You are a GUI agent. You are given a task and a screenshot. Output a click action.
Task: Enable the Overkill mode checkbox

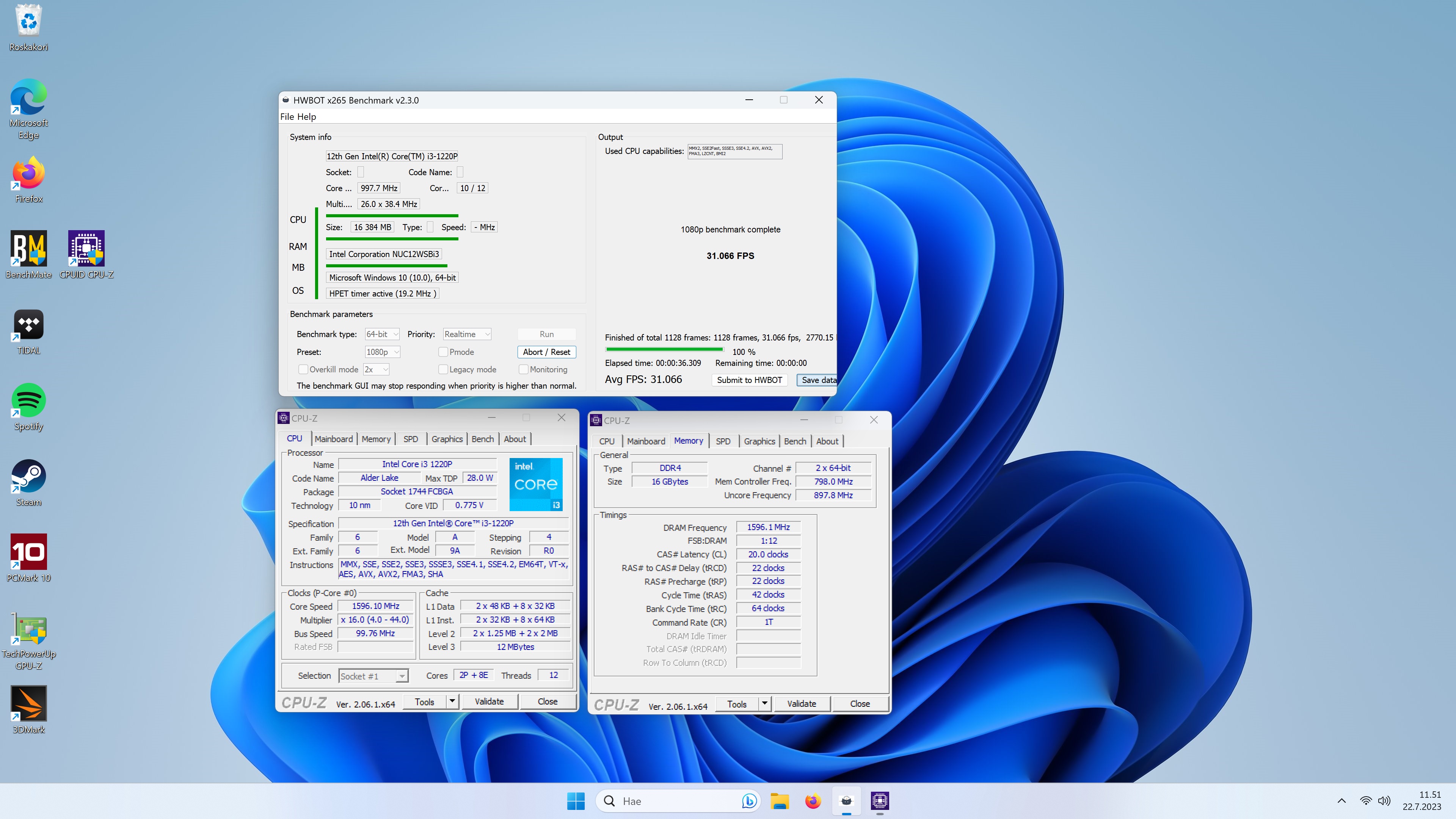[303, 369]
